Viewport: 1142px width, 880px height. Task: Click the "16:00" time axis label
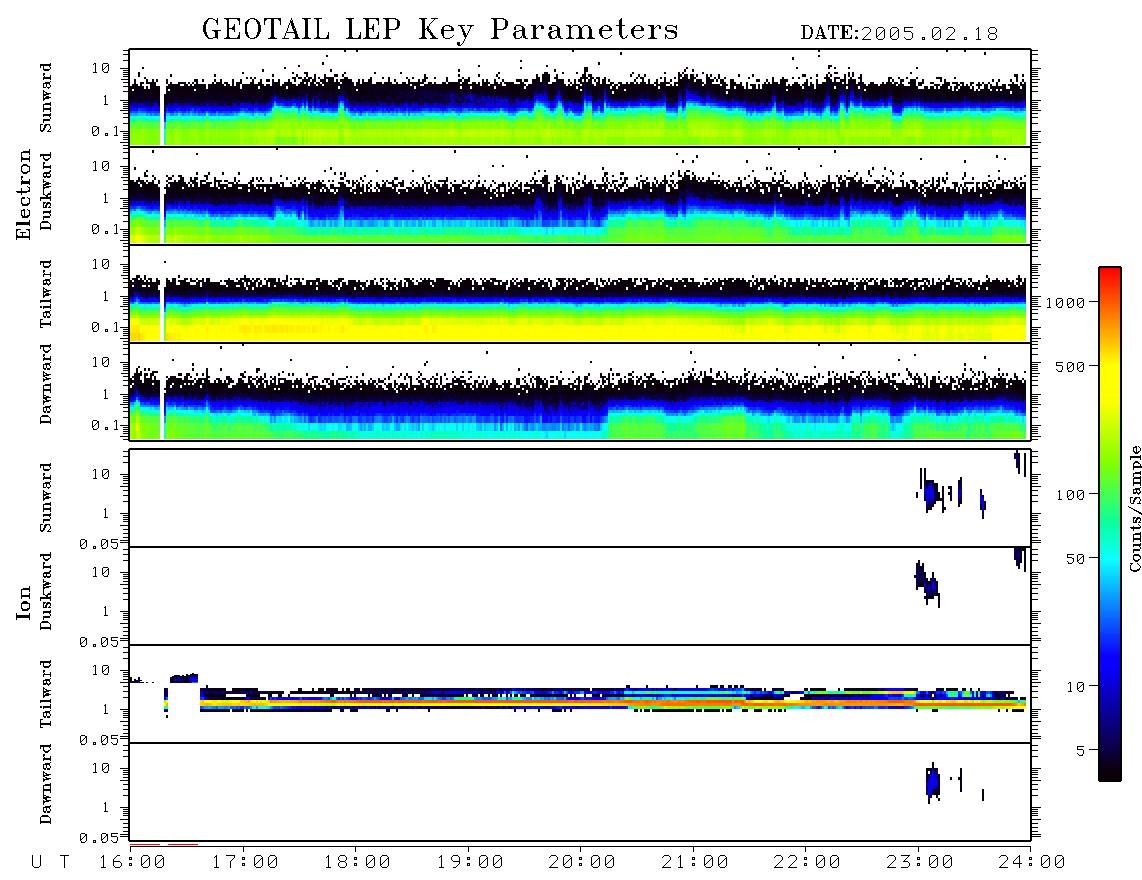[133, 863]
